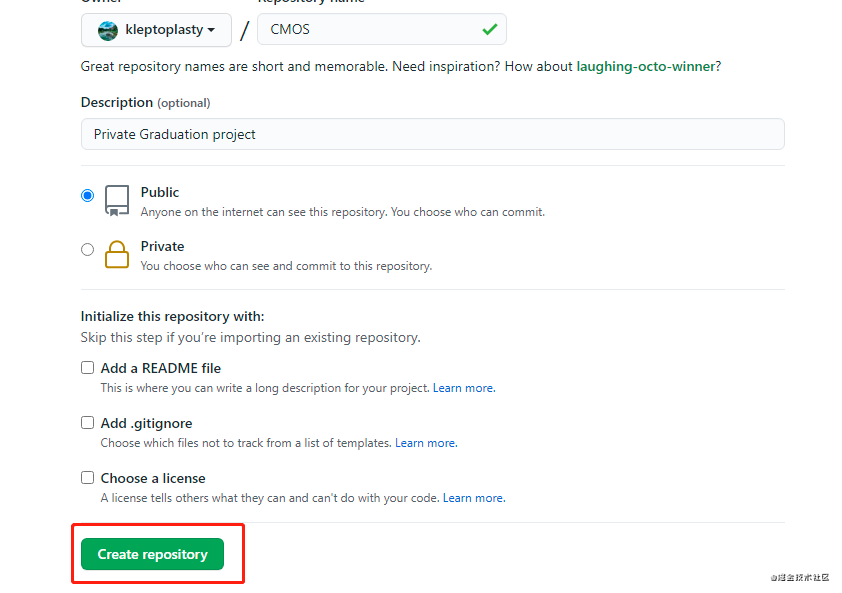Click the Private repository lock icon
This screenshot has width=842, height=593.
(x=117, y=254)
